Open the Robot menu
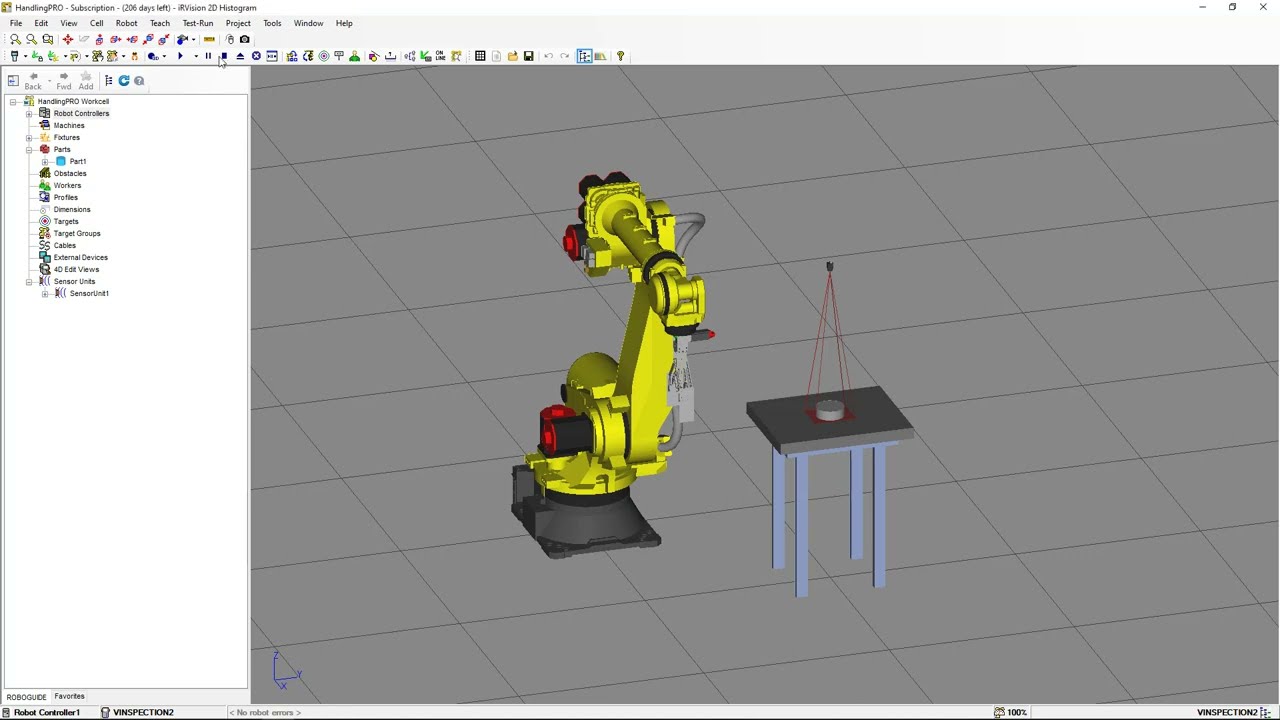 (127, 23)
